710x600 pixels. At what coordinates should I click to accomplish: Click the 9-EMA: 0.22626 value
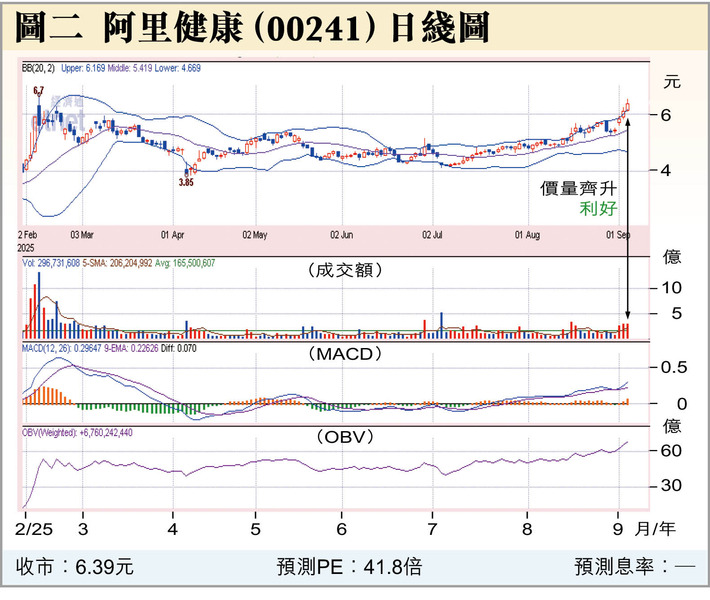[x=131, y=348]
